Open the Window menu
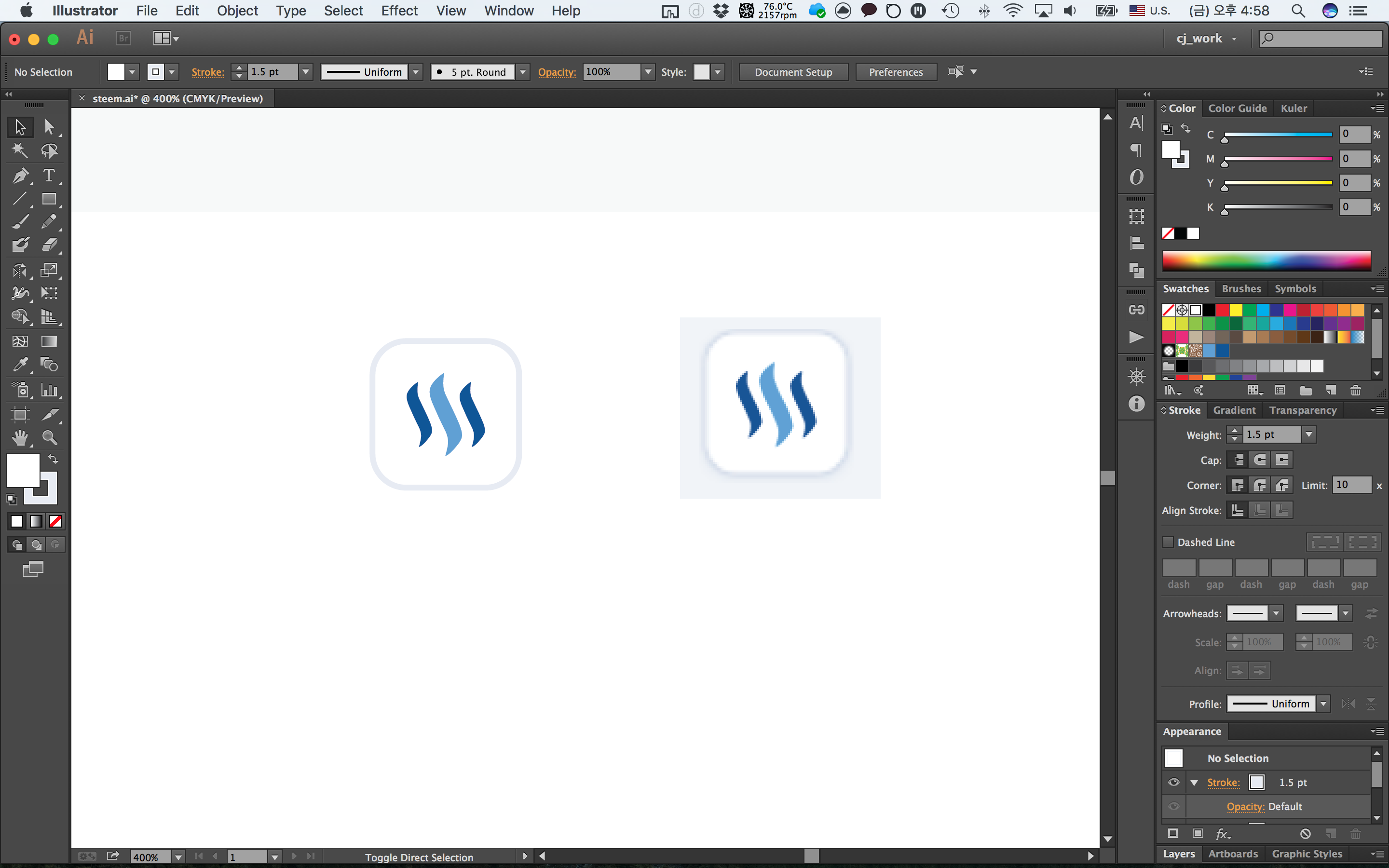Viewport: 1389px width, 868px height. click(508, 10)
